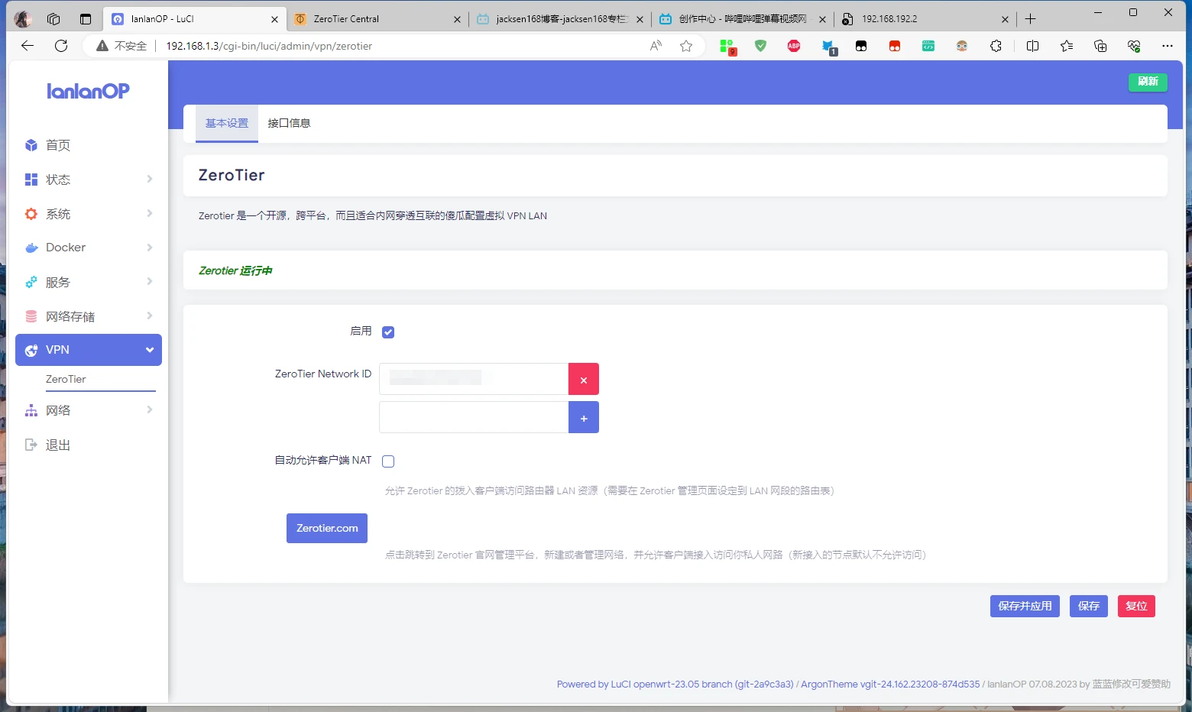Click the 保存并应用 button
Viewport: 1192px width, 712px height.
[x=1025, y=606]
